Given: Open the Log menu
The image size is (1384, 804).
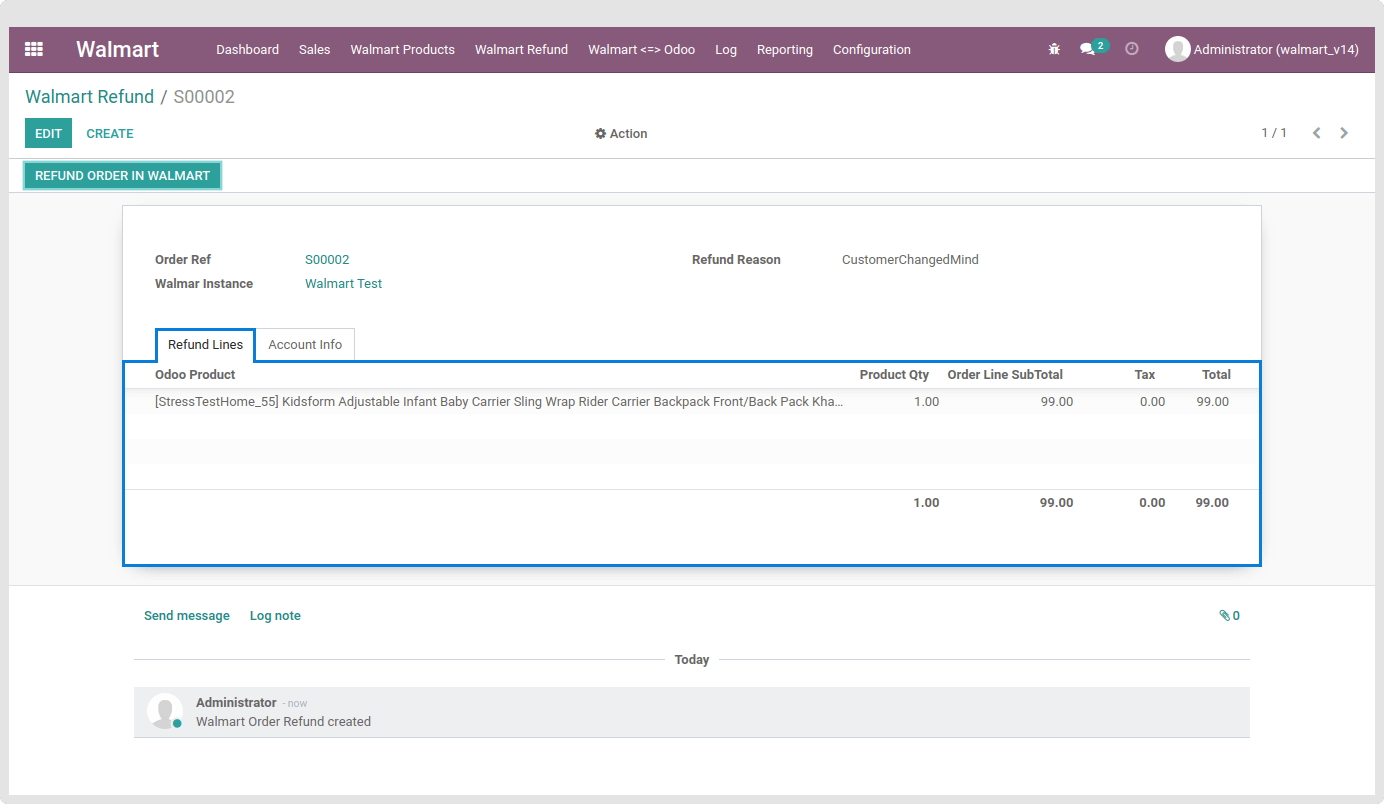Looking at the screenshot, I should tap(726, 49).
